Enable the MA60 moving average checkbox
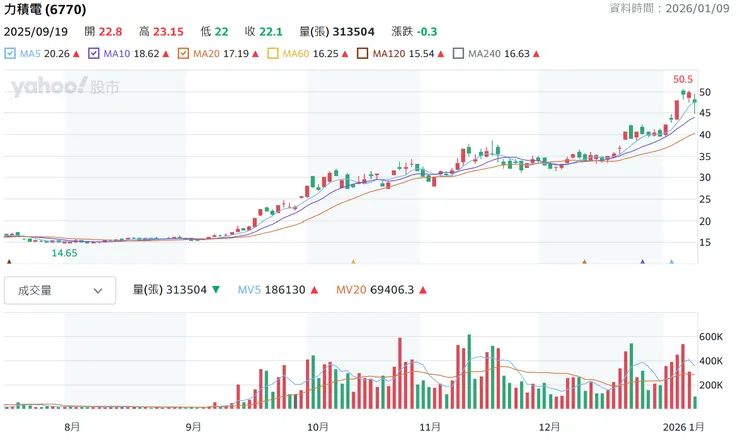The image size is (740, 442). coord(273,53)
